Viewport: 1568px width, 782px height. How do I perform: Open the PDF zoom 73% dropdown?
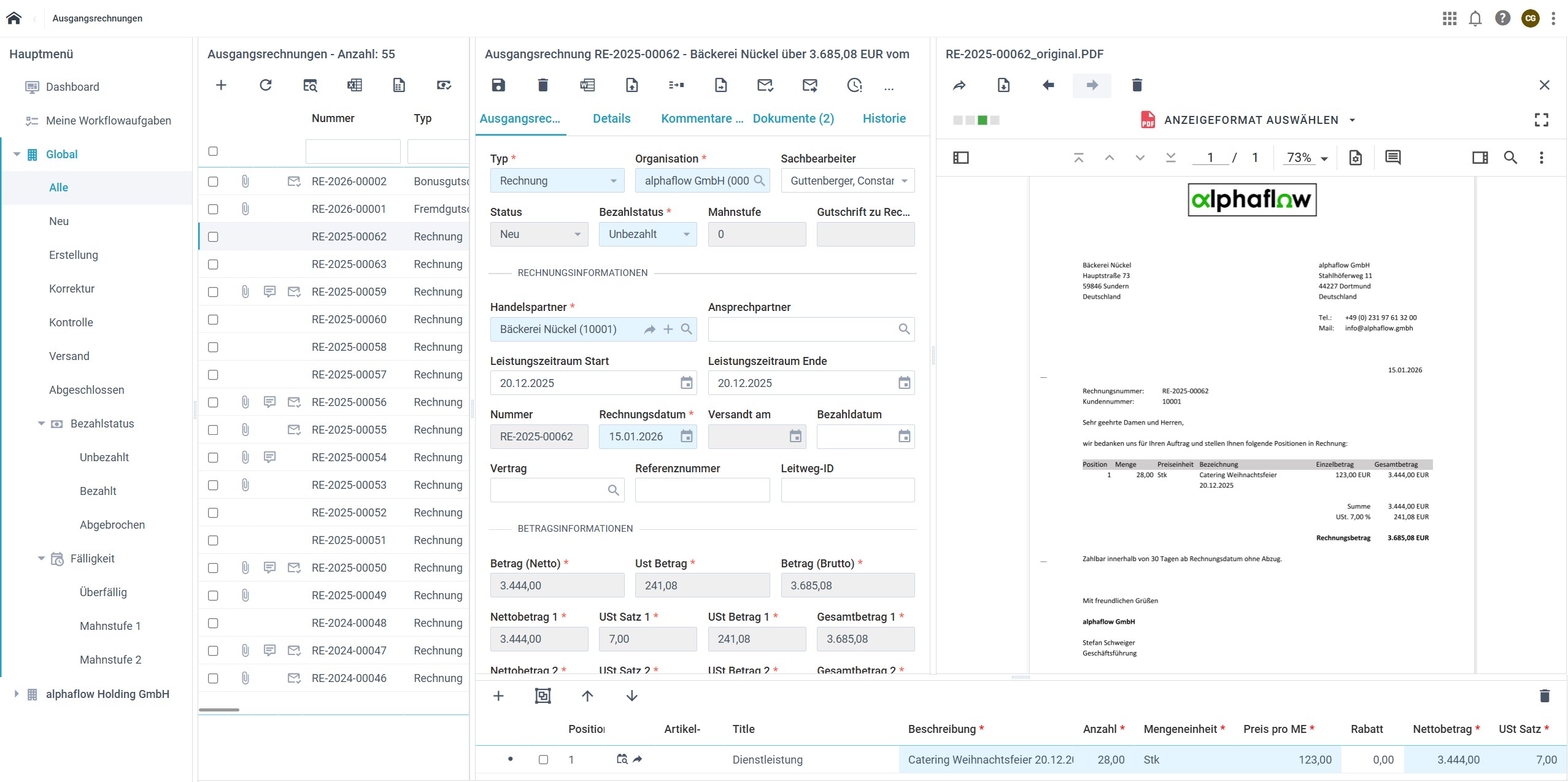click(1307, 158)
